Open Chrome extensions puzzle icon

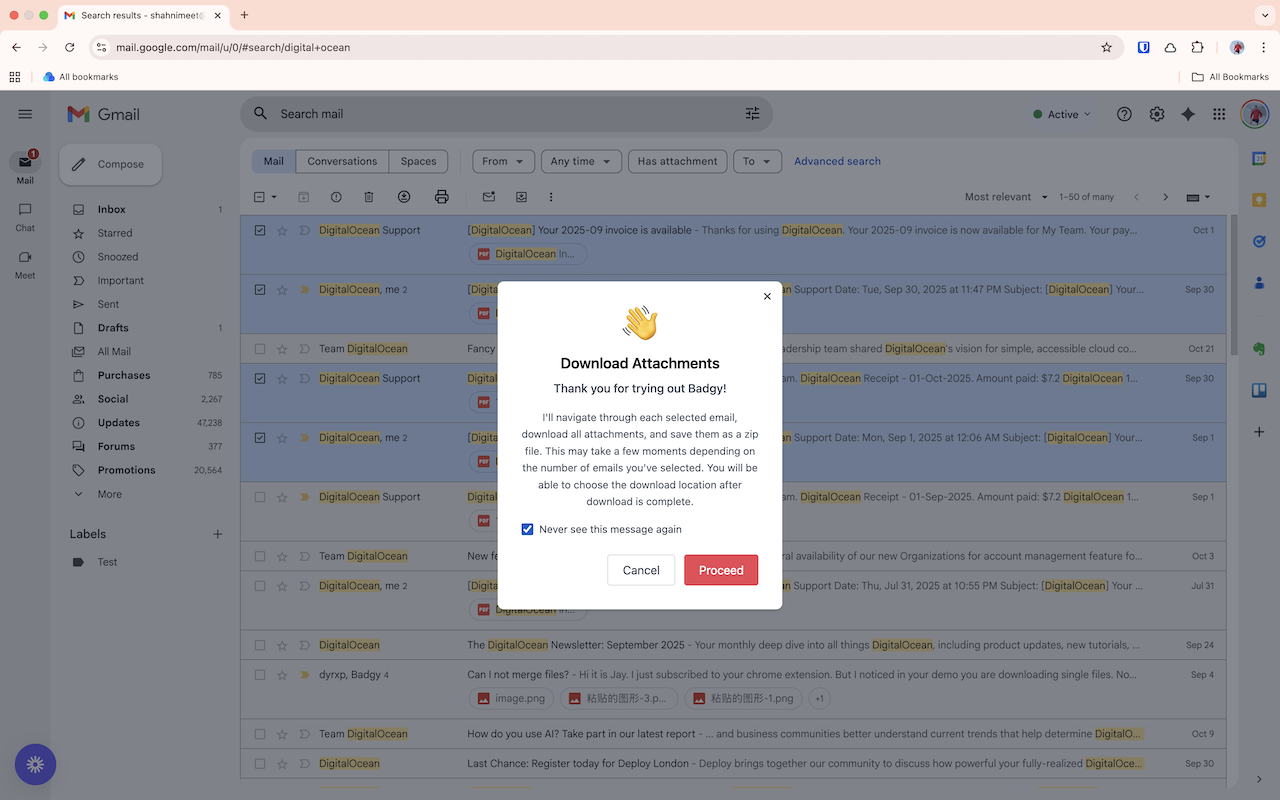pyautogui.click(x=1197, y=47)
